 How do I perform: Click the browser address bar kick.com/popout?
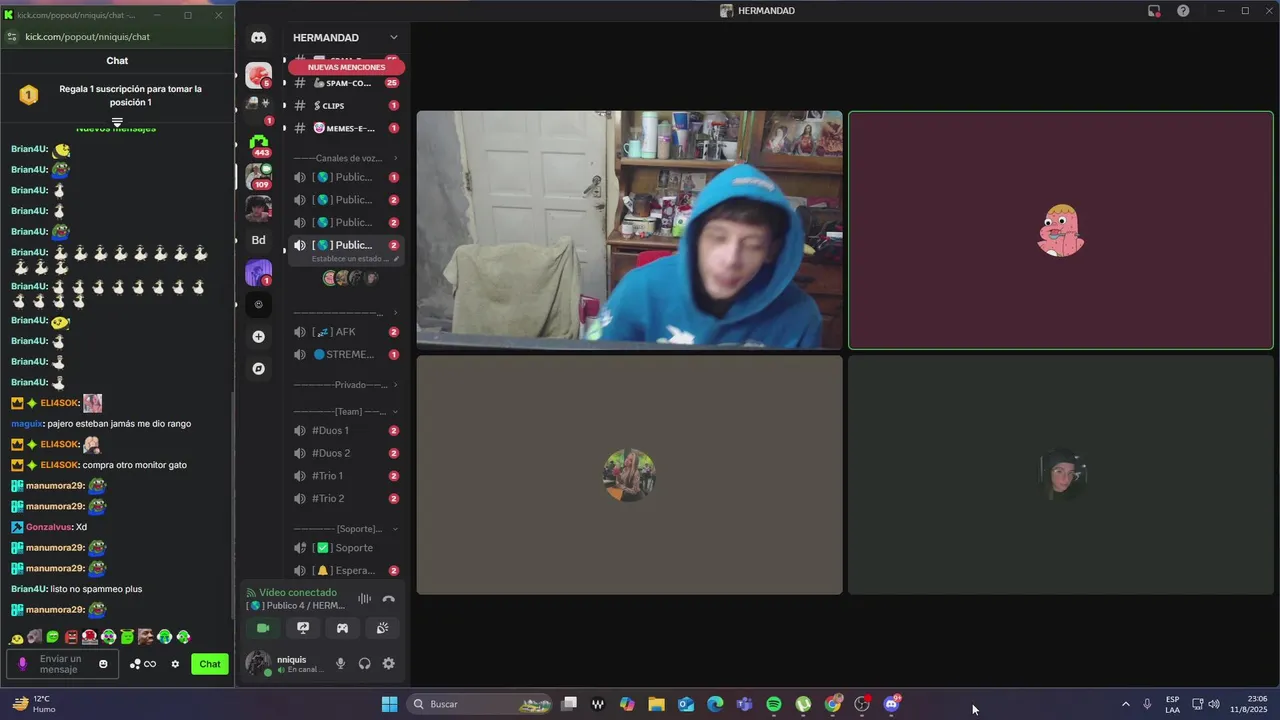tap(87, 37)
